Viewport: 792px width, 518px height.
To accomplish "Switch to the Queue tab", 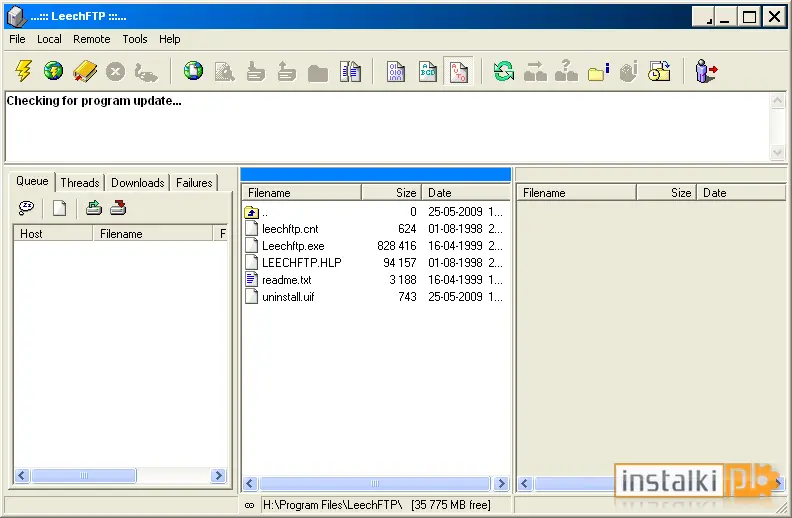I will click(32, 181).
